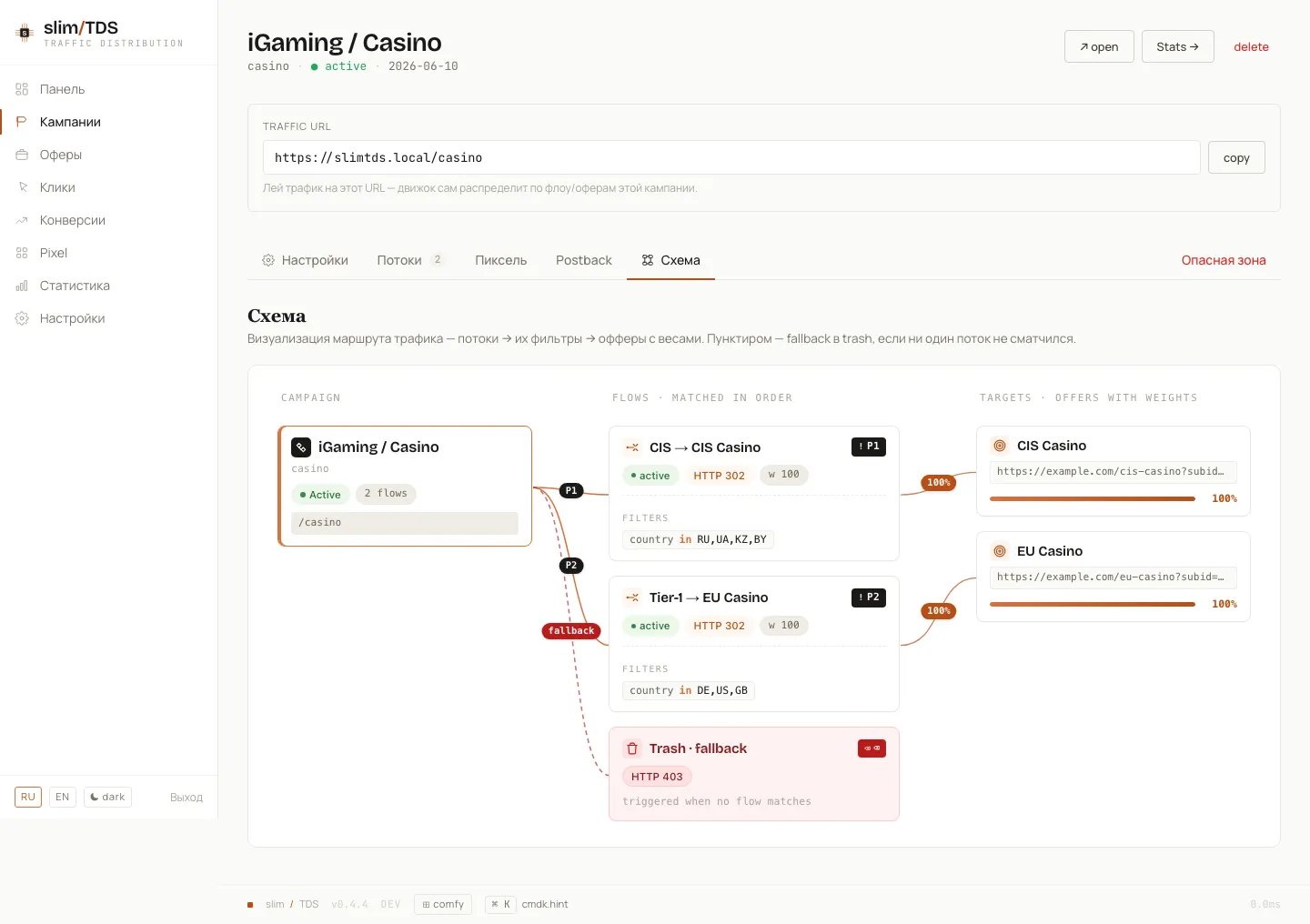The width and height of the screenshot is (1310, 924).
Task: Copy the traffic URL
Action: click(x=1236, y=157)
